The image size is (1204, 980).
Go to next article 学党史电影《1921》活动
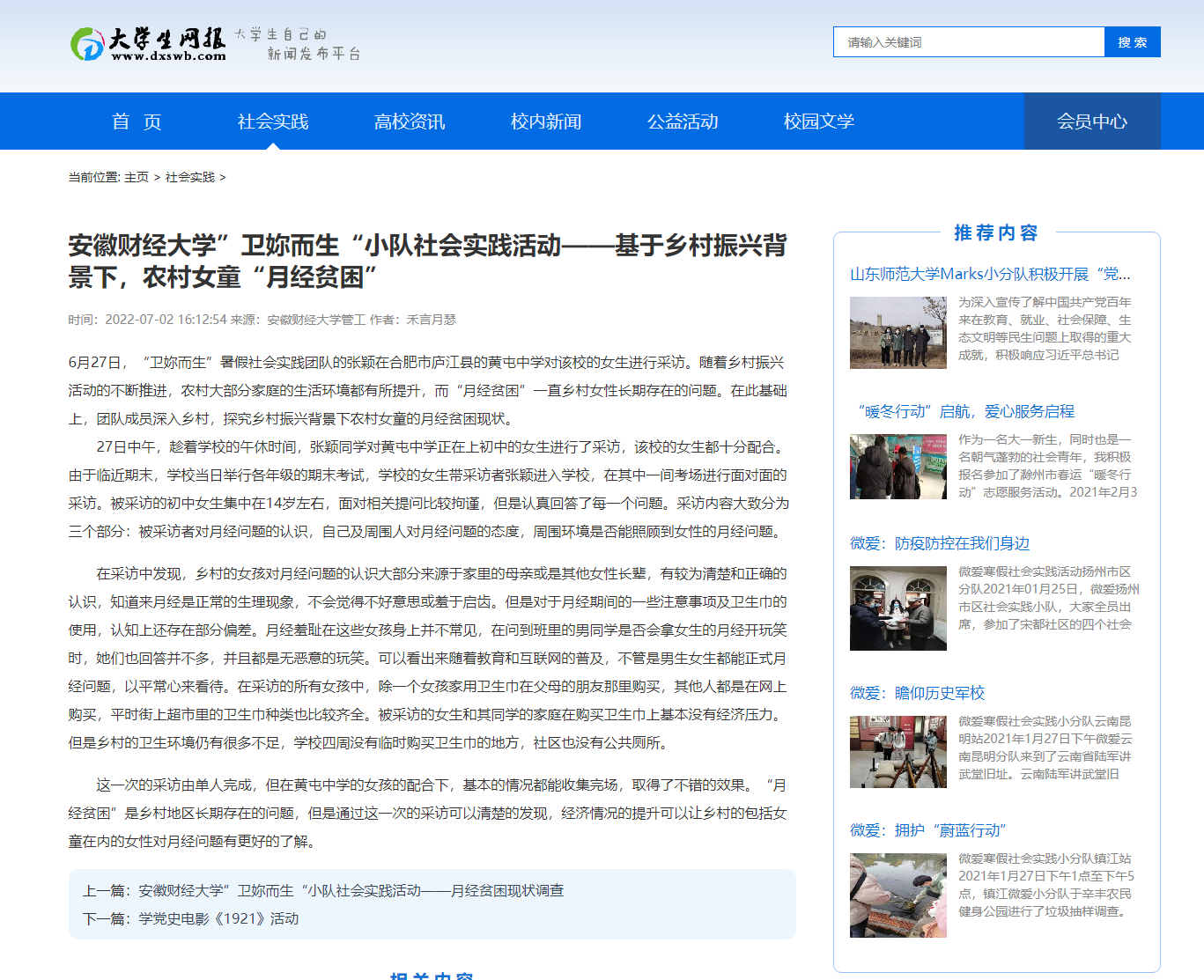(x=218, y=919)
